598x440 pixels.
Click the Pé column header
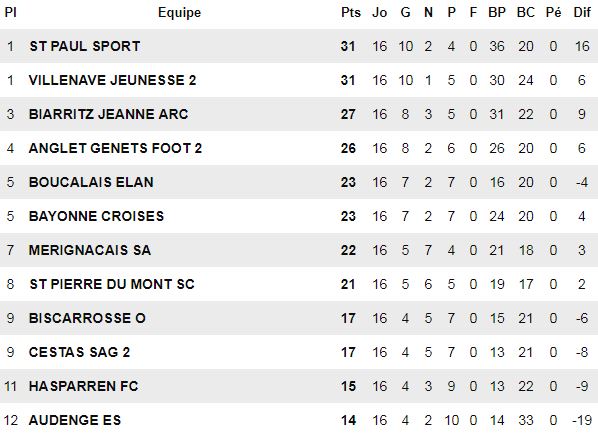tap(553, 13)
